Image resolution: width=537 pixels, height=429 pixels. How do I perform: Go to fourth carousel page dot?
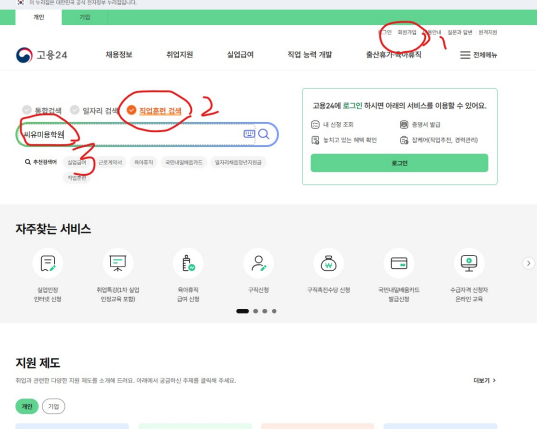pos(274,311)
